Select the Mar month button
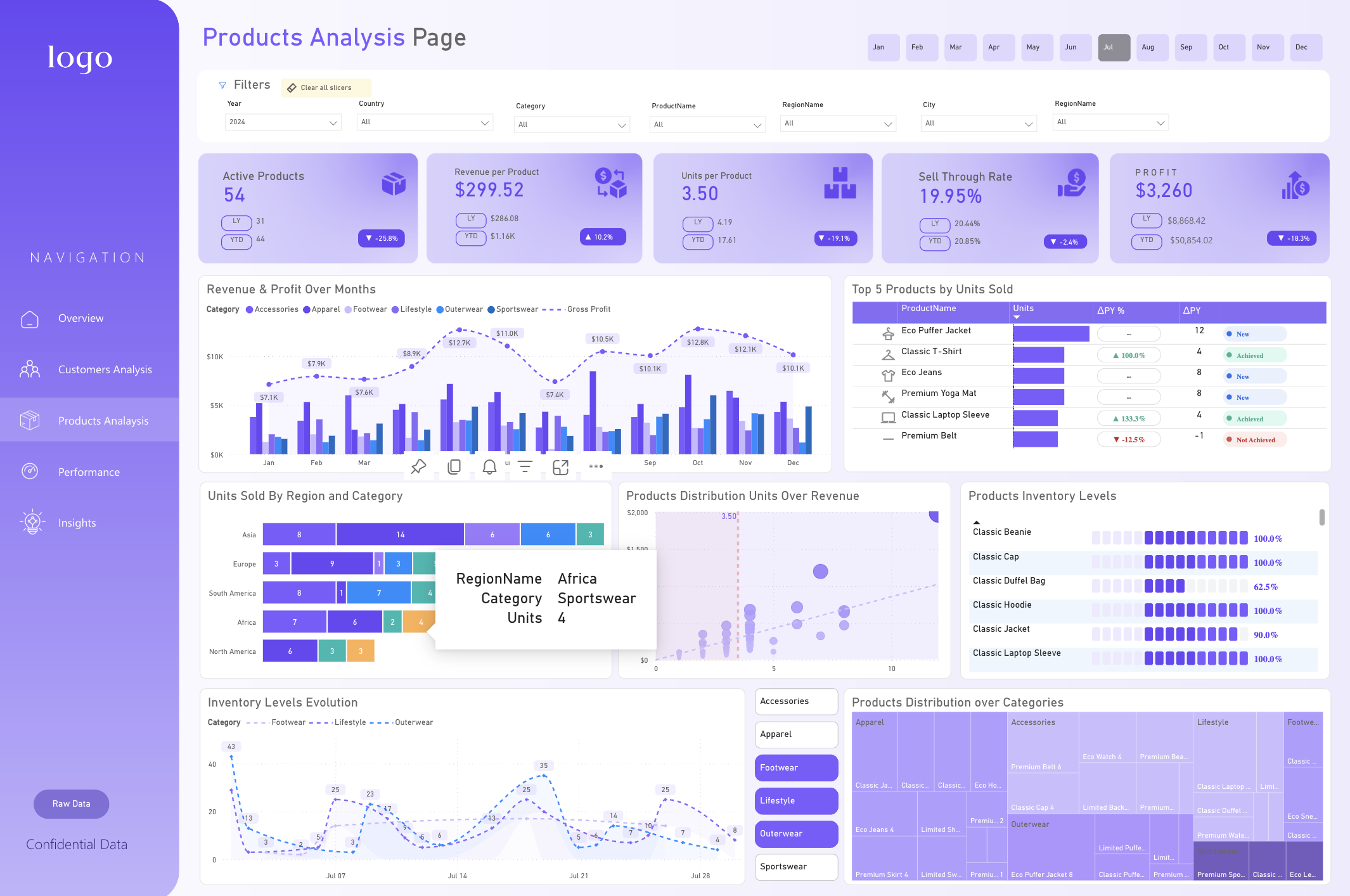This screenshot has height=896, width=1350. tap(960, 48)
